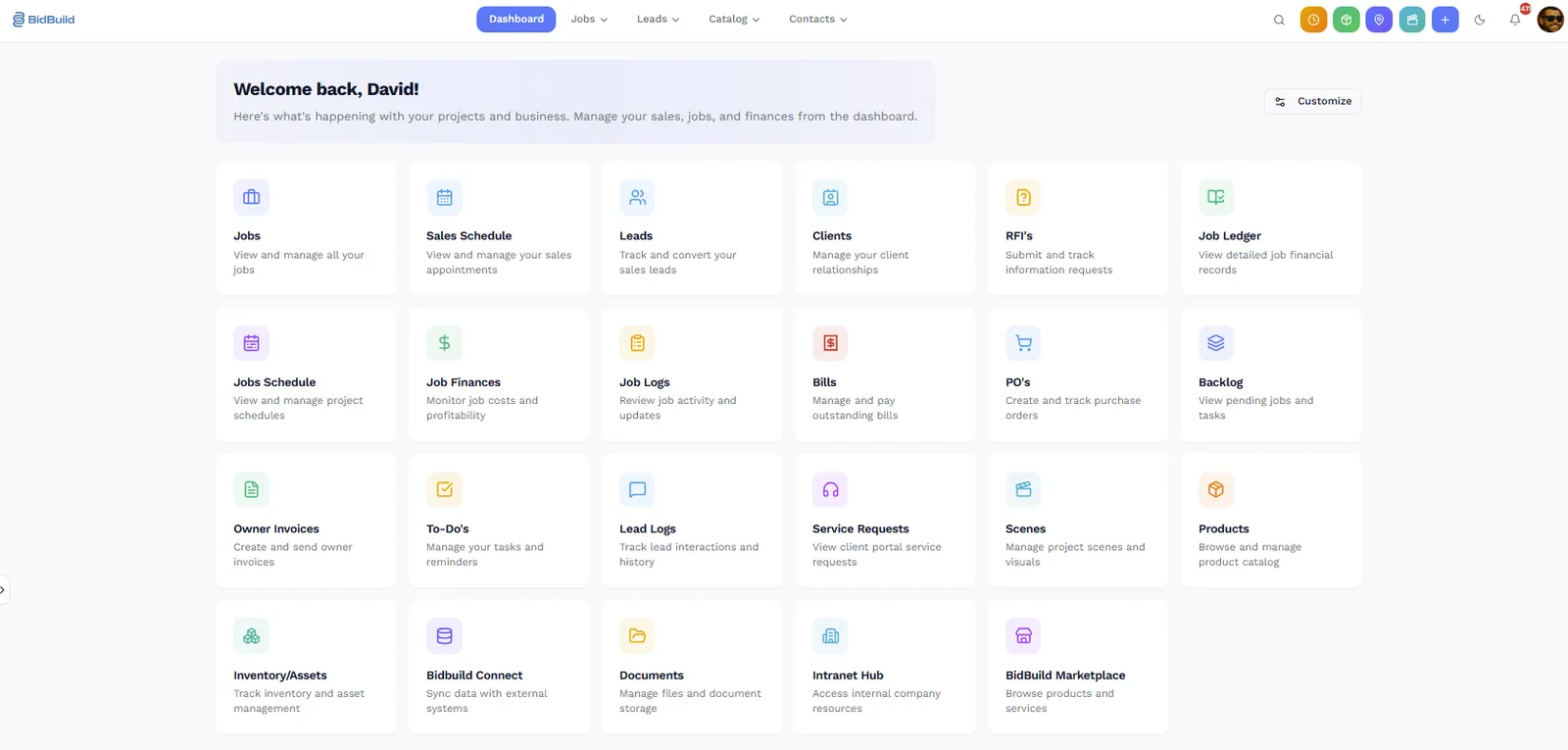1568x750 pixels.
Task: Click the Job Ledger book icon
Action: tap(1216, 197)
